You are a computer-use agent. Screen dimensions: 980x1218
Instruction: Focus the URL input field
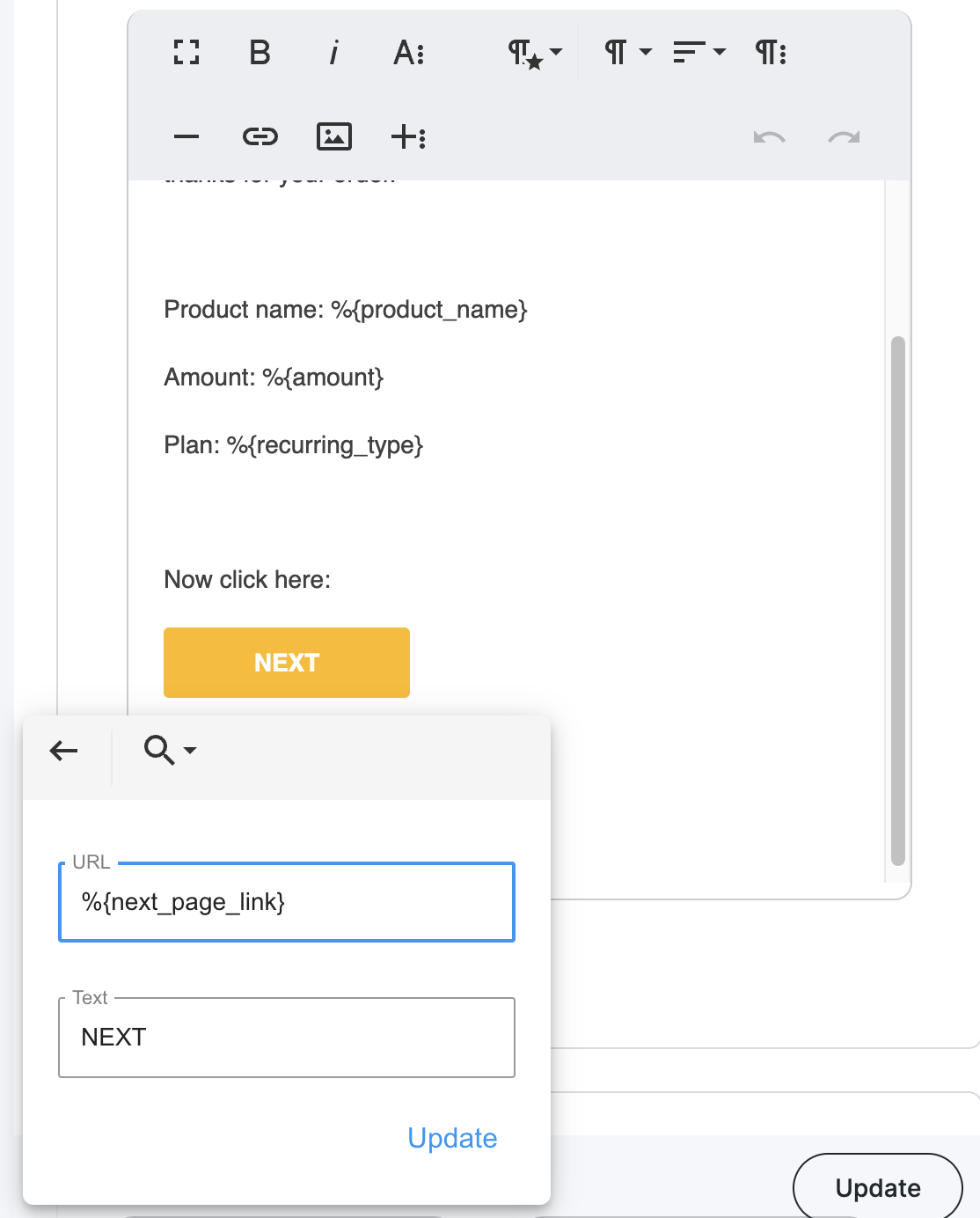[287, 902]
